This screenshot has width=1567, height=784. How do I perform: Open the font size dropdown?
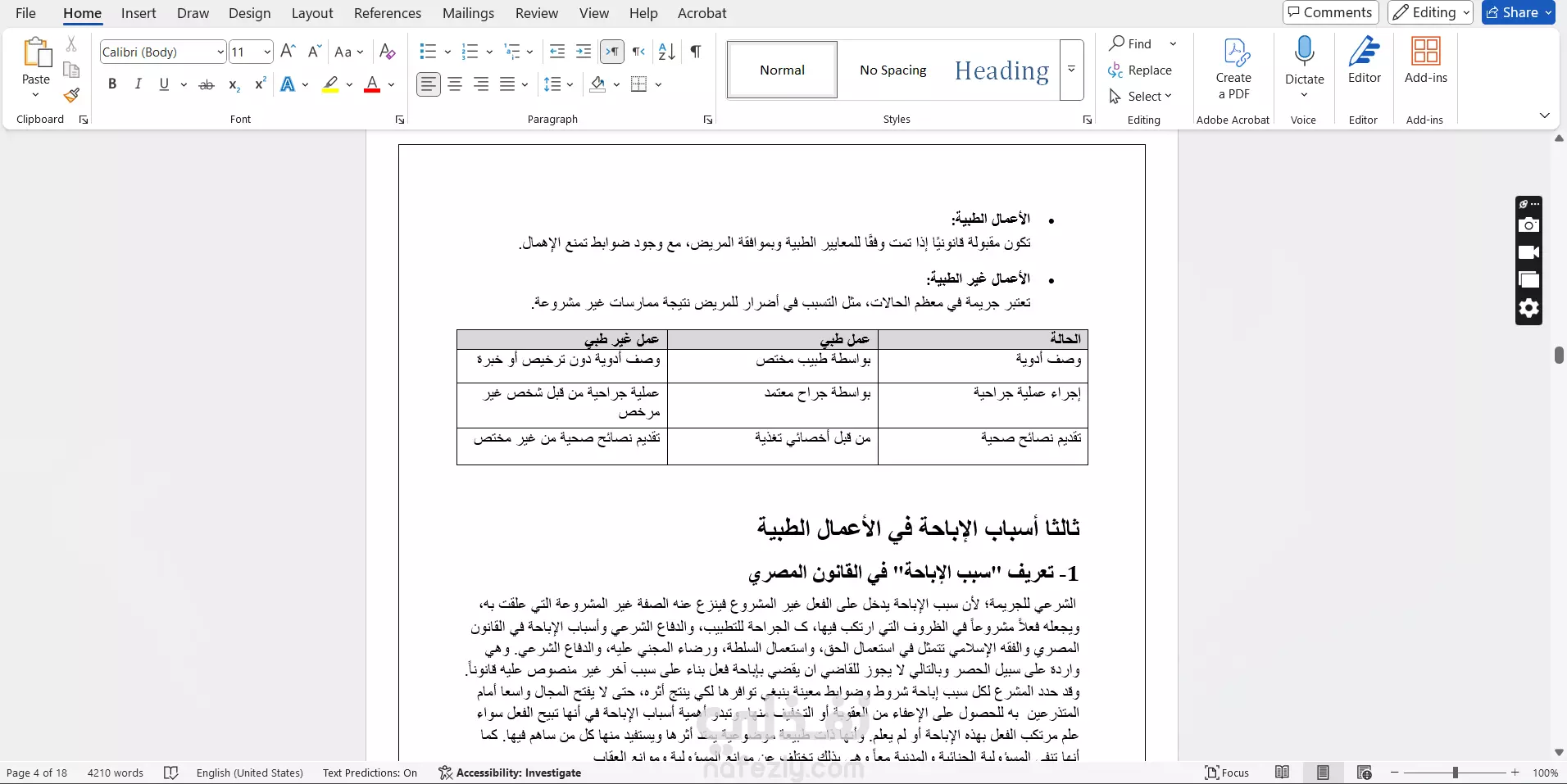pos(267,52)
